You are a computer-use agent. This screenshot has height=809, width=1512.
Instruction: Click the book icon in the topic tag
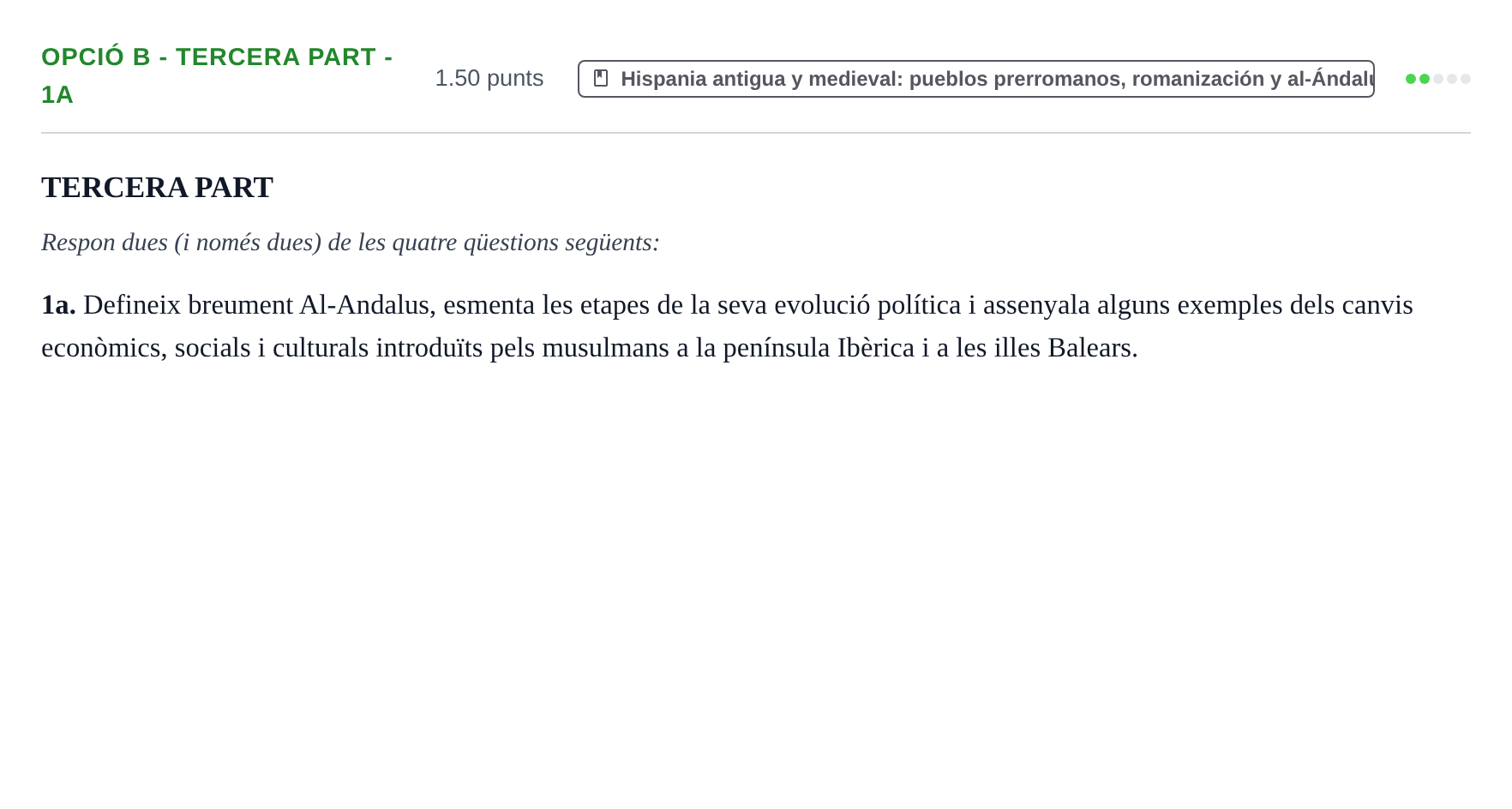click(601, 78)
